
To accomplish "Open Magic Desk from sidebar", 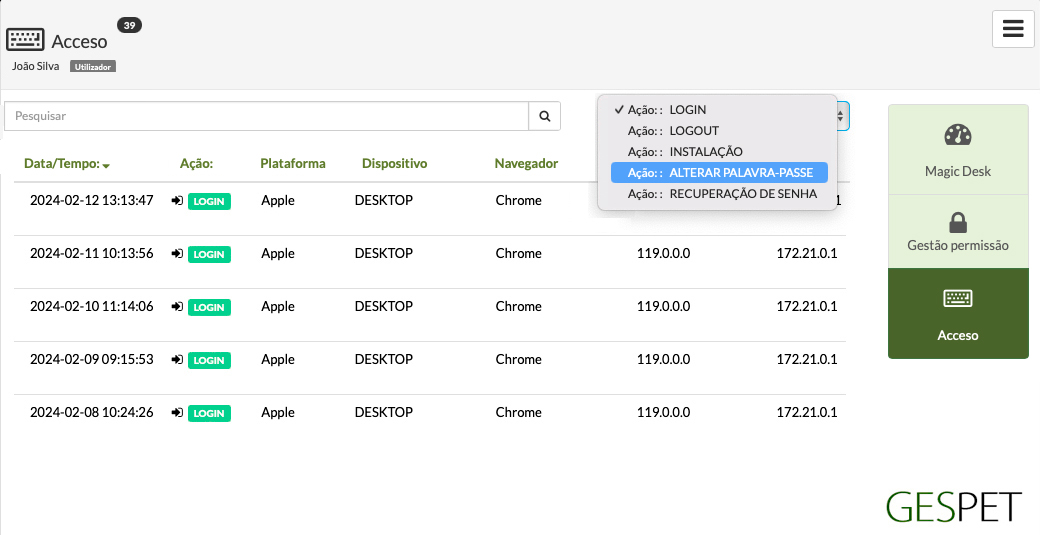I will coord(958,150).
